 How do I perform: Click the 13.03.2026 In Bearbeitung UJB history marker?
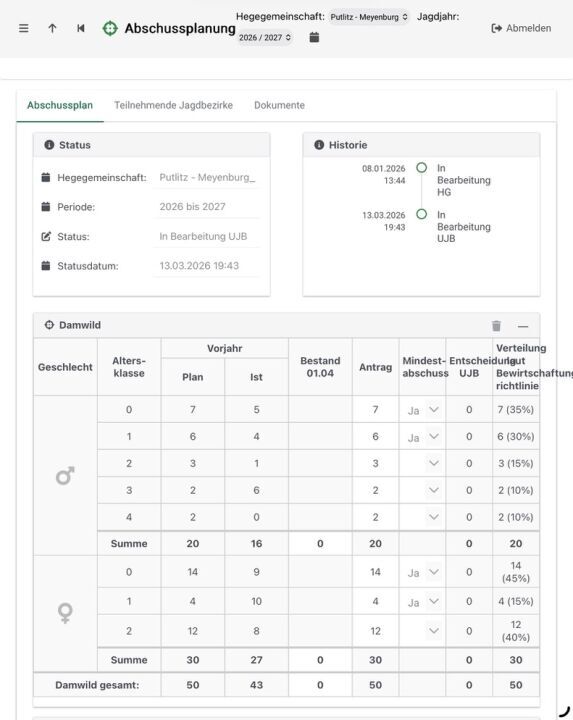pos(421,214)
